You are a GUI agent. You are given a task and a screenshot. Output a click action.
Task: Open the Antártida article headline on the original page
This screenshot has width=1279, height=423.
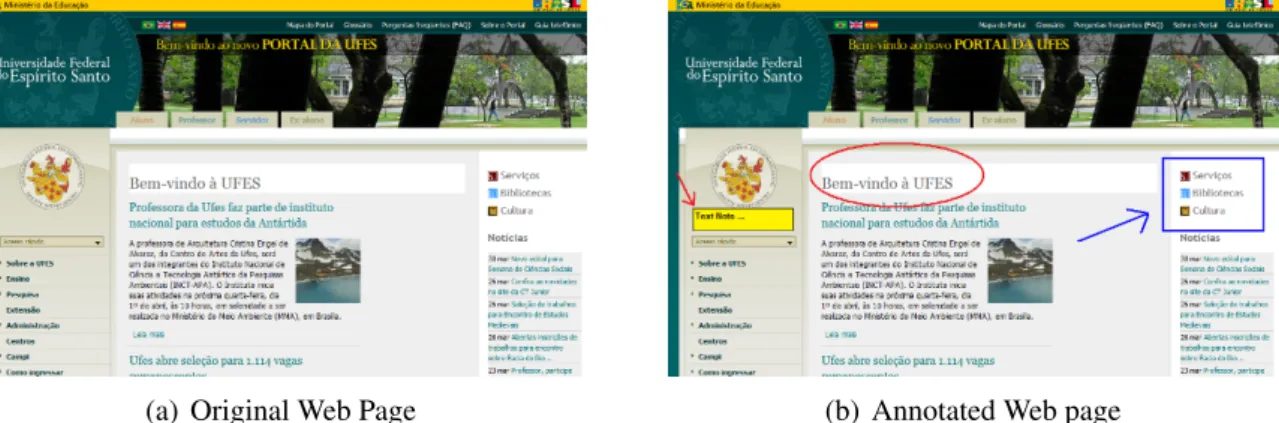(231, 214)
